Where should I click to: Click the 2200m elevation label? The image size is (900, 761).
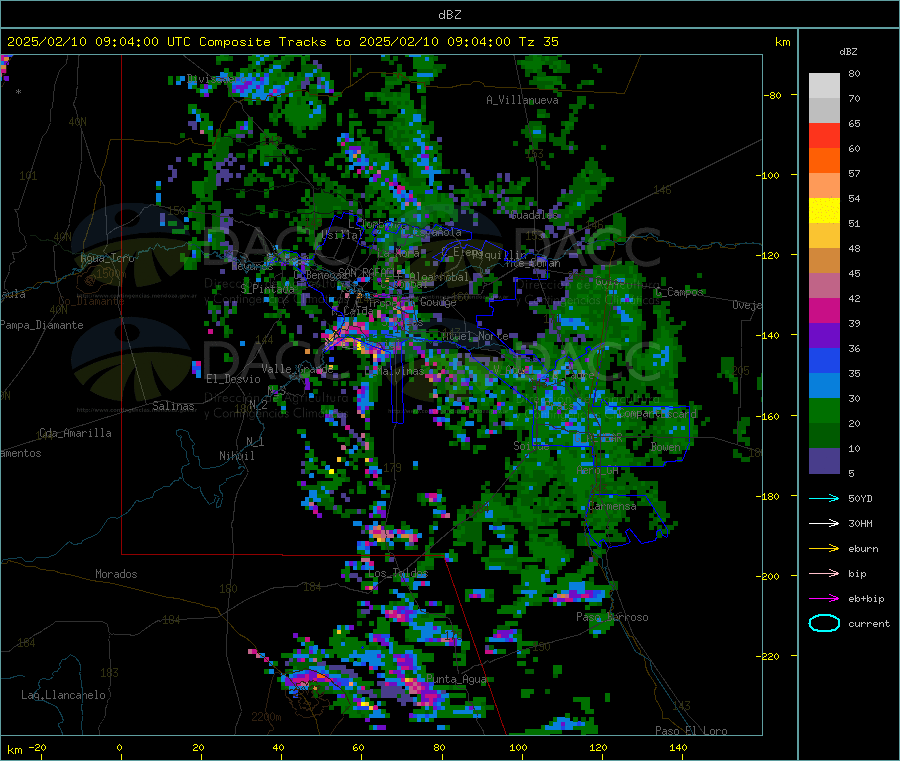[266, 717]
